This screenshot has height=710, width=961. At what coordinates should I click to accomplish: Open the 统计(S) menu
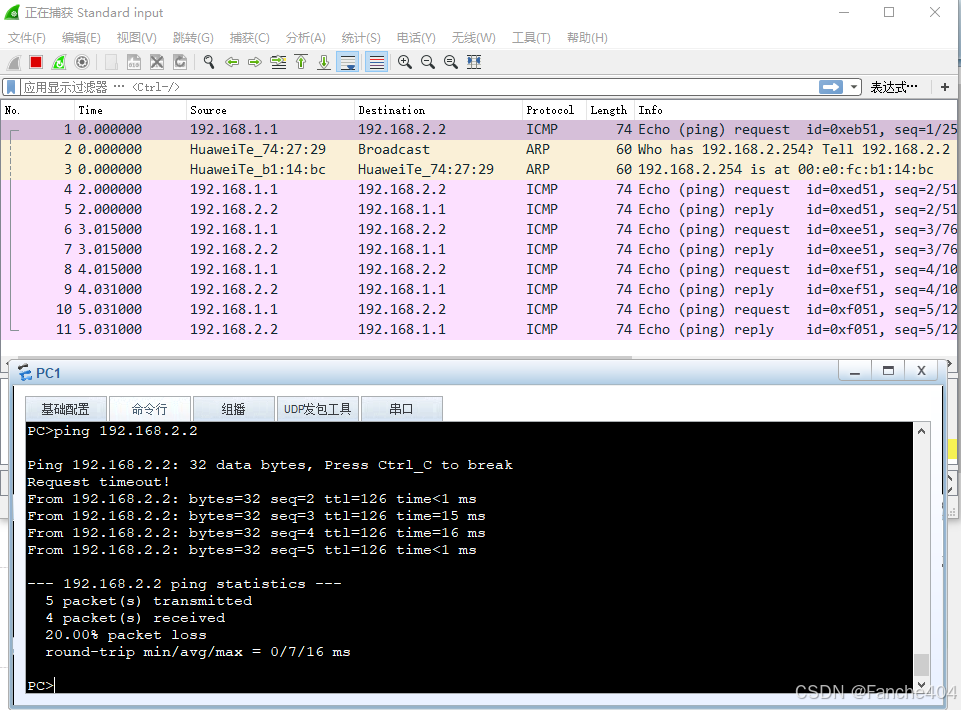click(361, 38)
